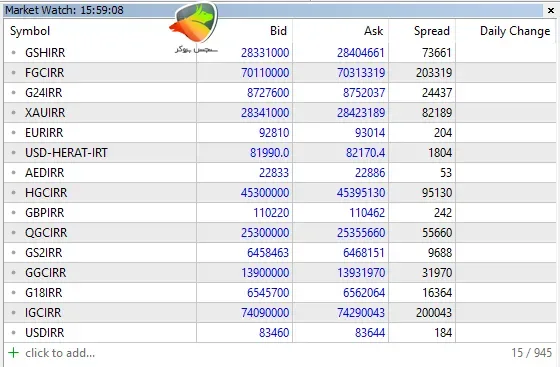560x367 pixels.
Task: Click the dot icon beside IGCIRR
Action: pos(14,312)
